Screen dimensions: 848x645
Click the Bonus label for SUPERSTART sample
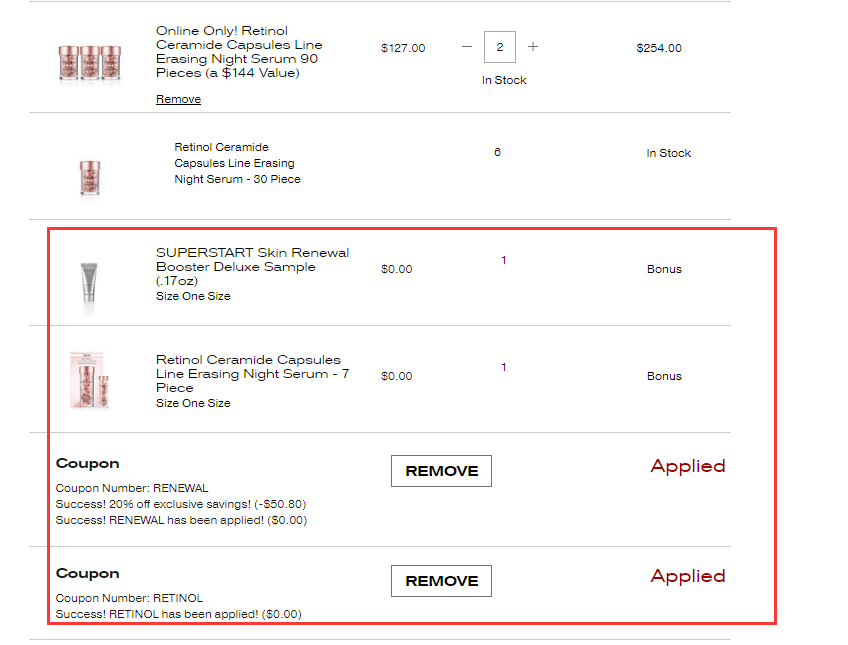664,269
